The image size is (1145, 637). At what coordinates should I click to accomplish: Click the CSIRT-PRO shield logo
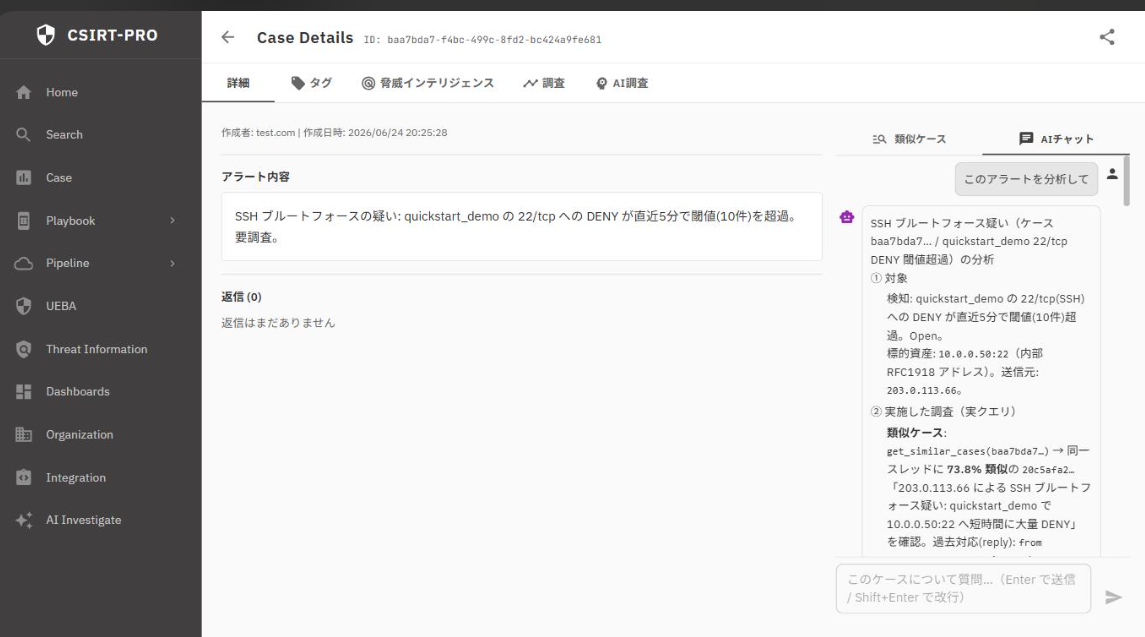pyautogui.click(x=45, y=34)
